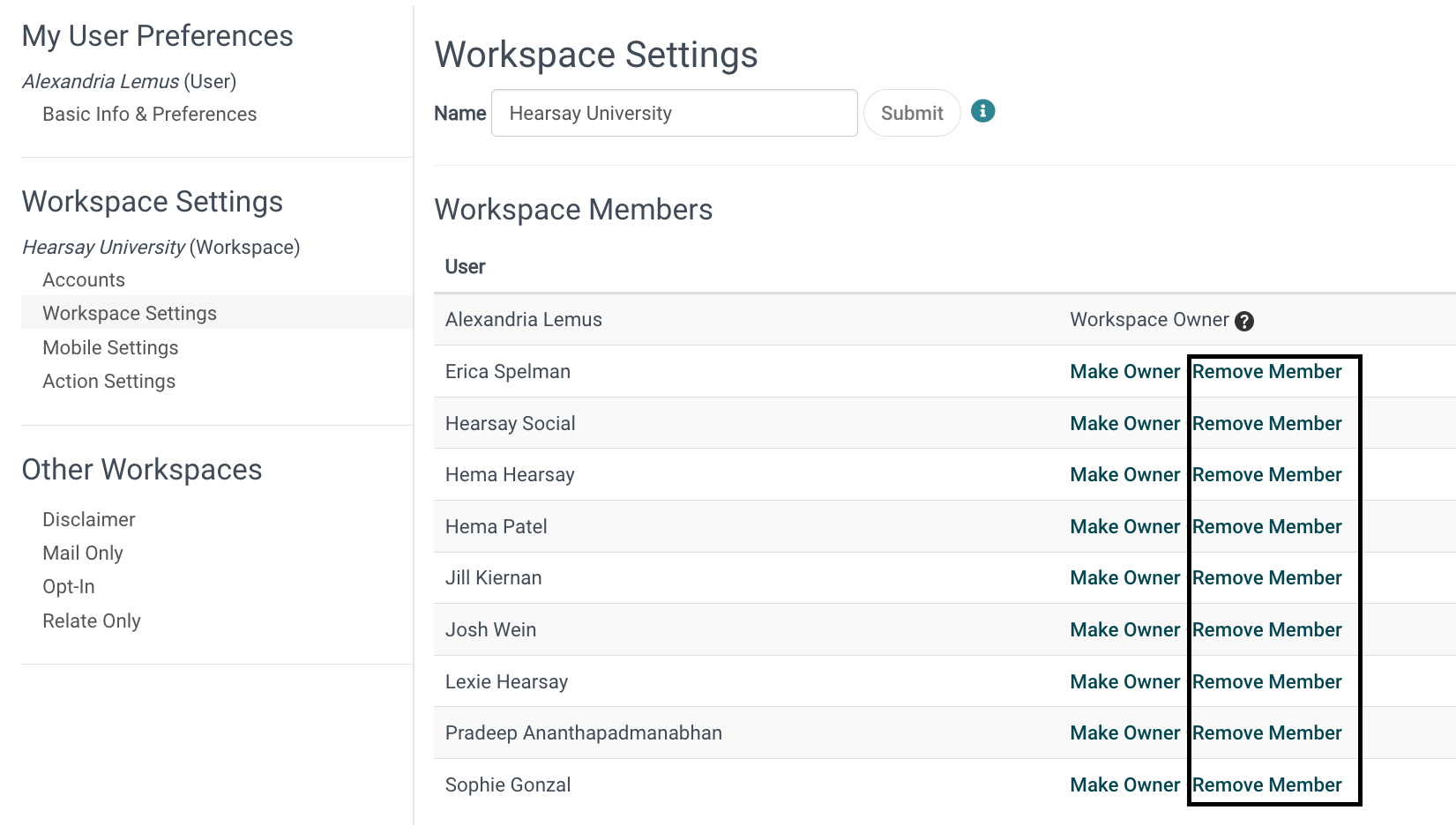Viewport: 1456px width, 825px height.
Task: Open Action Settings
Action: click(108, 381)
